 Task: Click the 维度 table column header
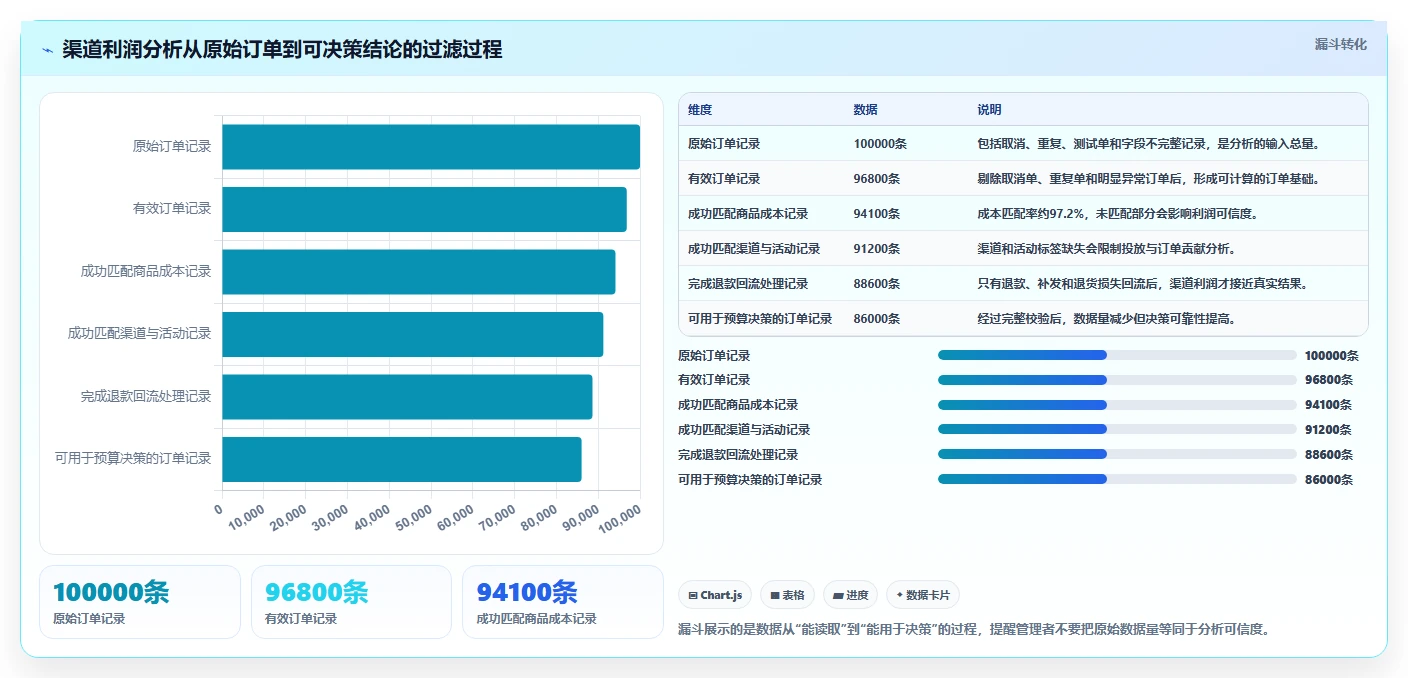point(700,110)
